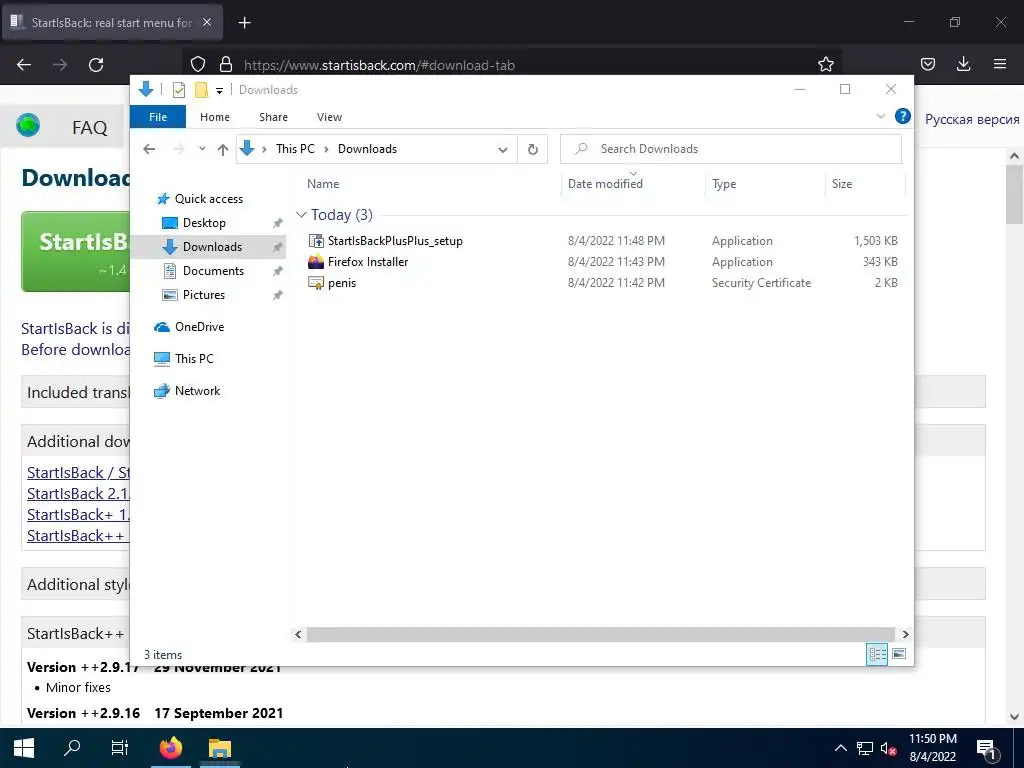
Task: Close the StartIsBack Firefox tab
Action: 207,22
